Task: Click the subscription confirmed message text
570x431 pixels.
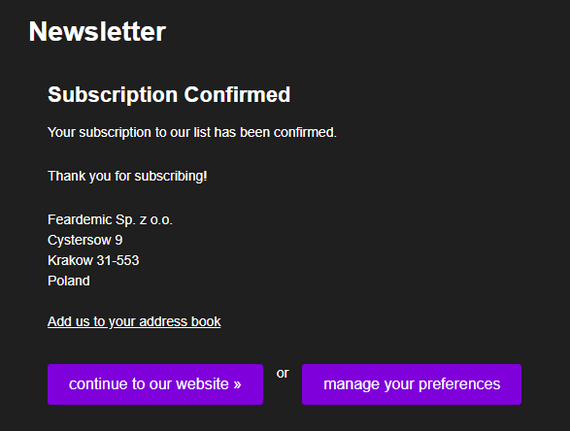Action: point(192,133)
